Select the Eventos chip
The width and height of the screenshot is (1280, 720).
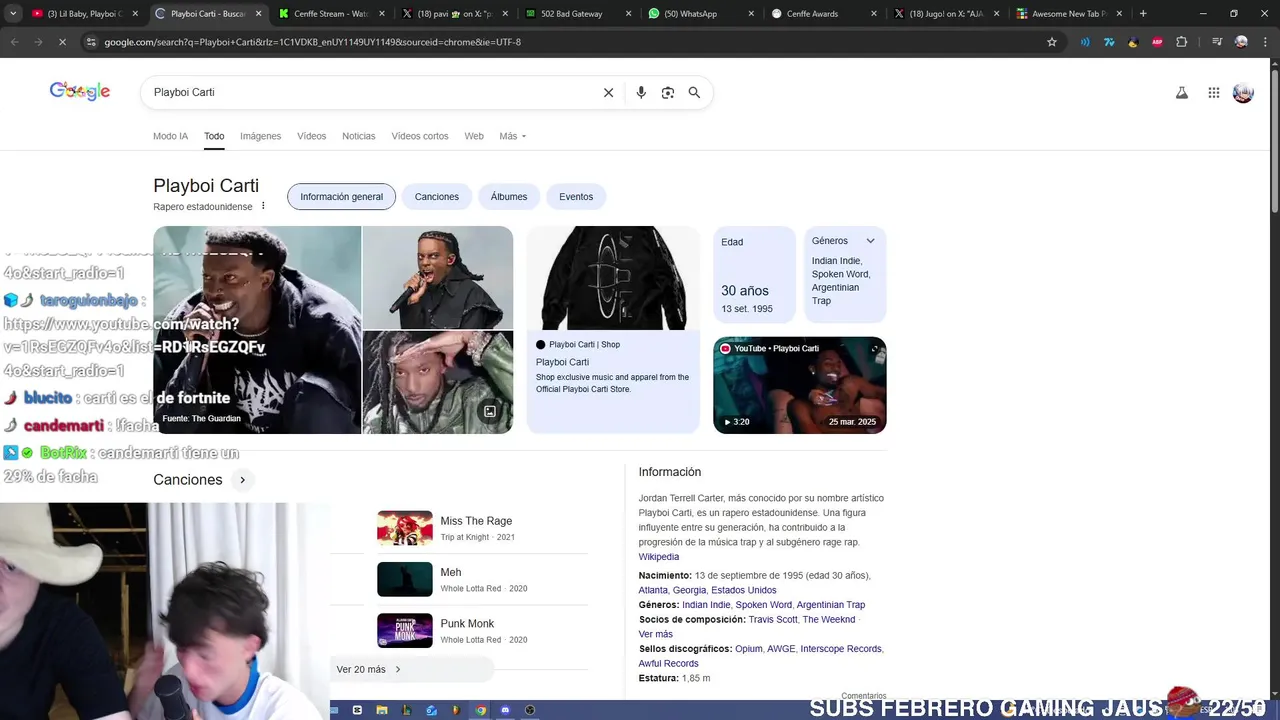point(576,197)
